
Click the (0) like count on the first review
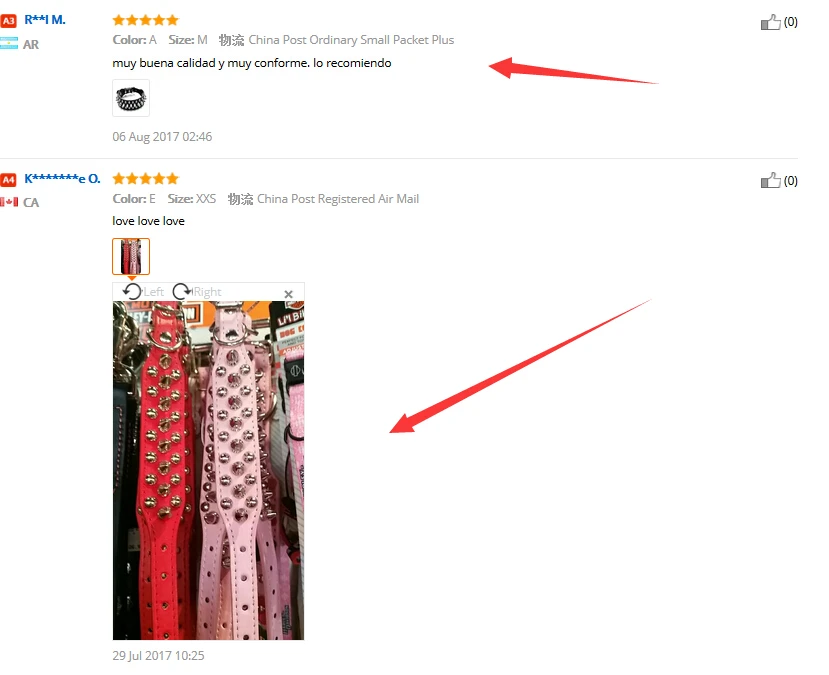790,22
